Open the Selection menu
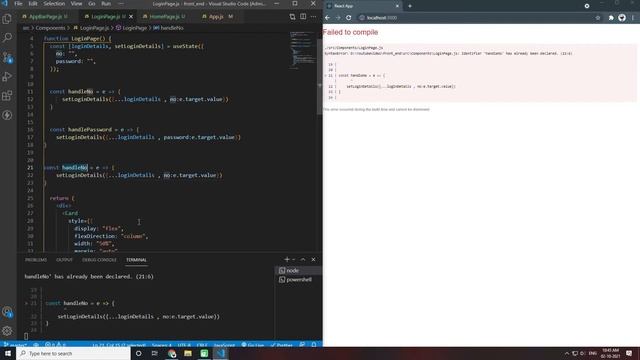Screen dimensions: 640x360 pyautogui.click(x=54, y=4)
